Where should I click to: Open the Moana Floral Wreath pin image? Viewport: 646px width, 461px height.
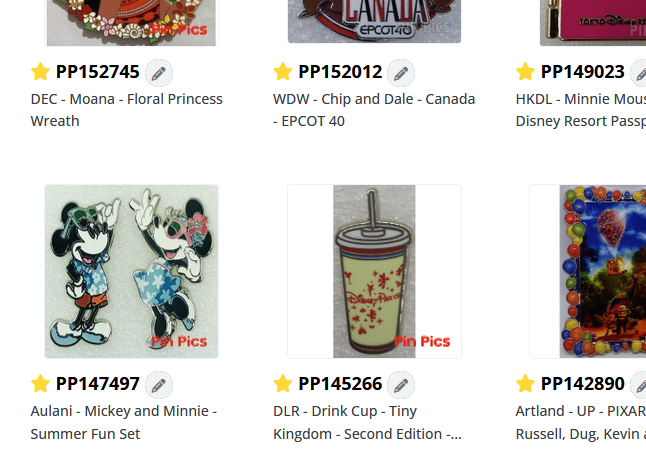[131, 21]
